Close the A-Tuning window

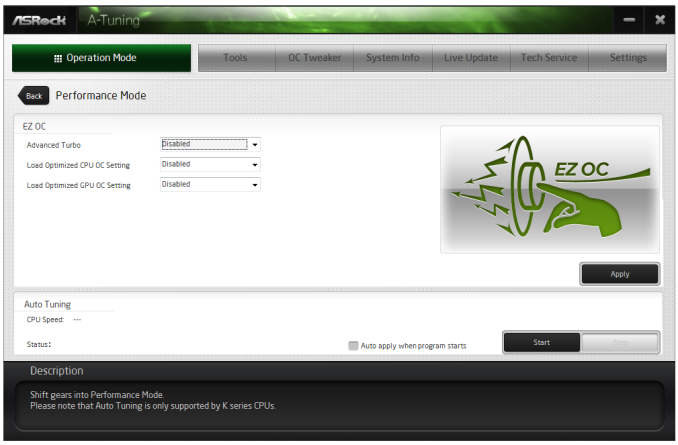(660, 20)
